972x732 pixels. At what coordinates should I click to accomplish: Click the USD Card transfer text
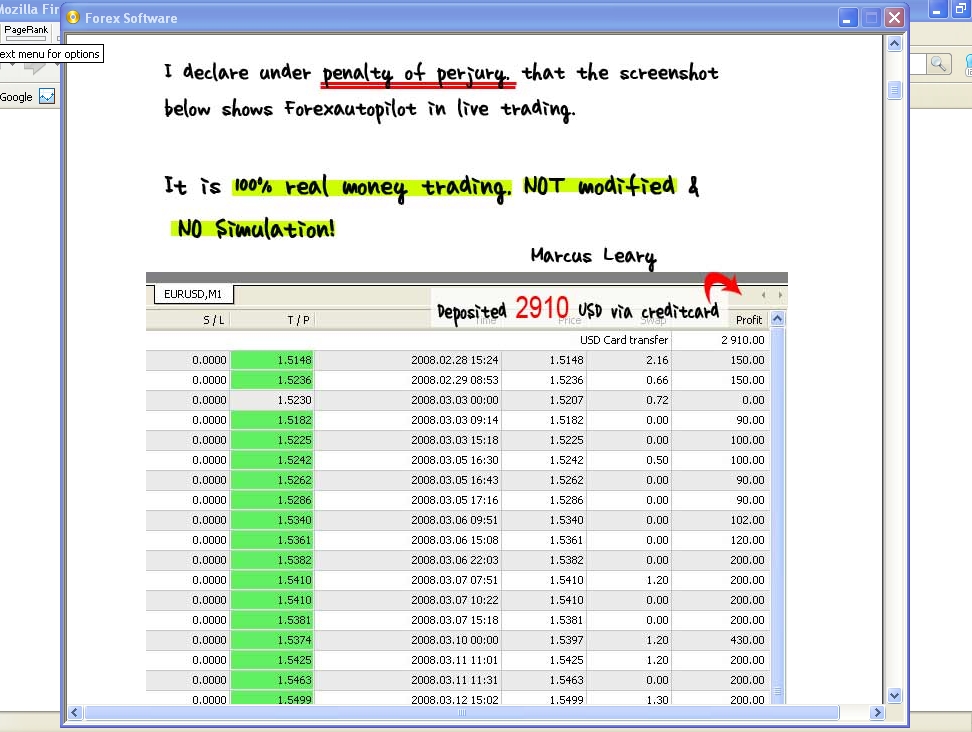(624, 340)
